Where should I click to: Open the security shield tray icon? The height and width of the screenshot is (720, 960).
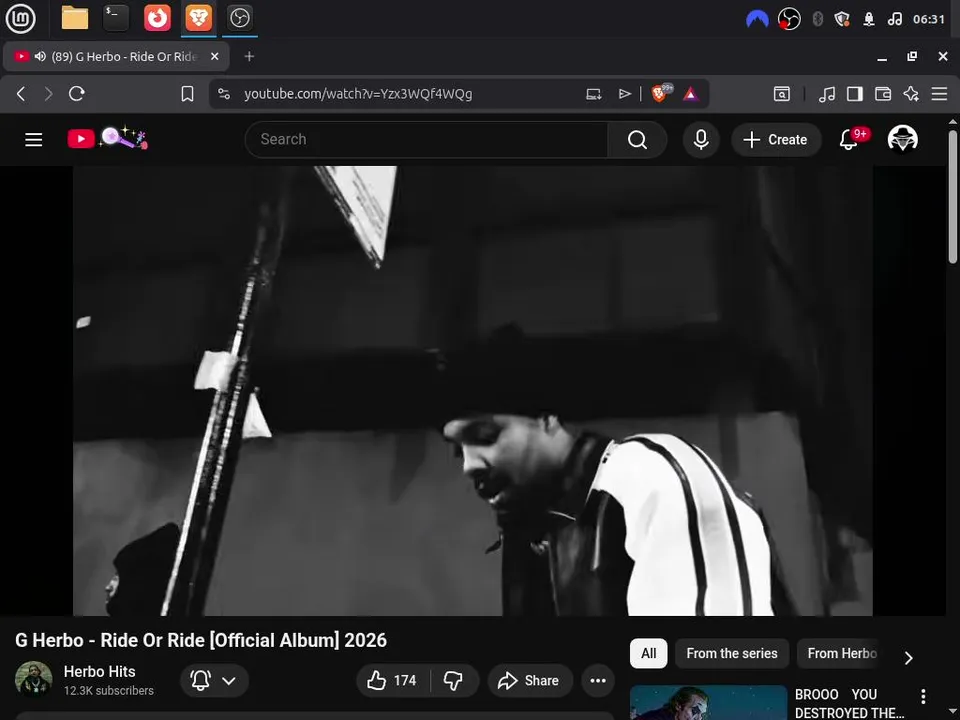point(842,20)
